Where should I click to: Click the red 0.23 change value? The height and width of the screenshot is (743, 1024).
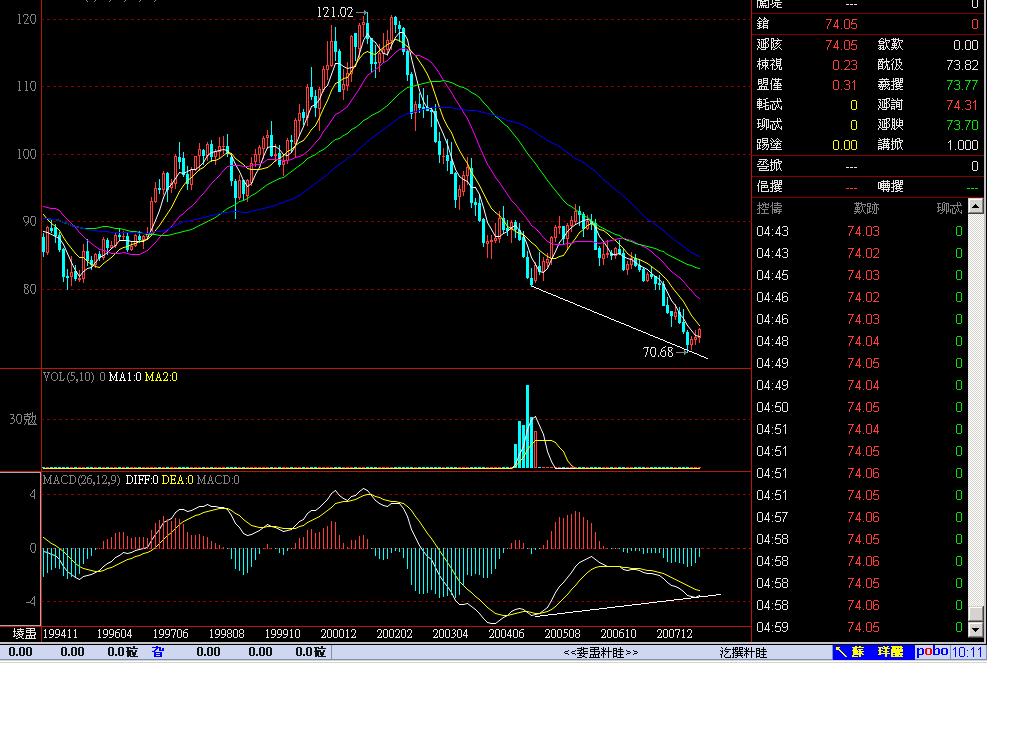[844, 65]
